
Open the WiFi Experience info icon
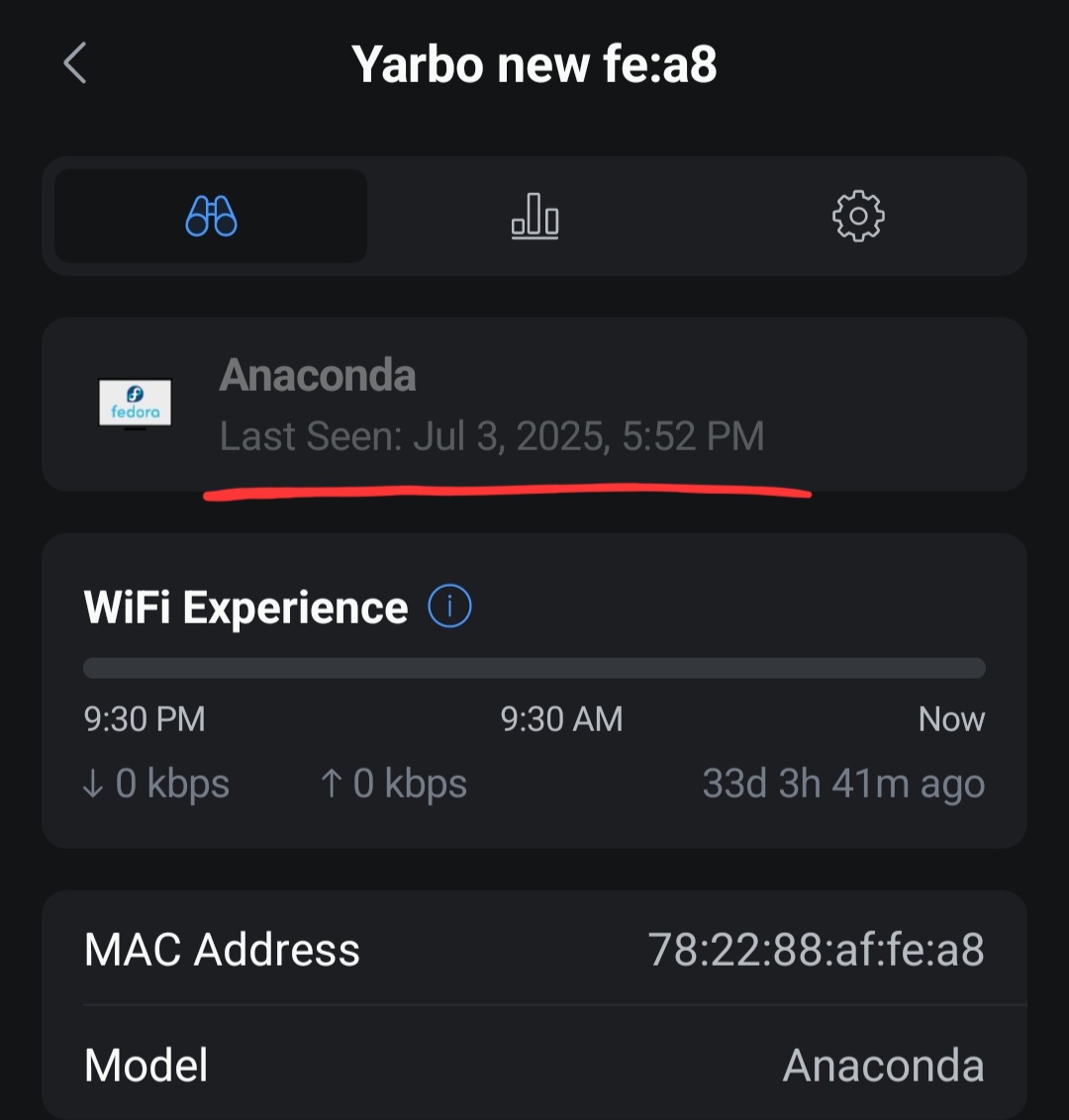(449, 606)
